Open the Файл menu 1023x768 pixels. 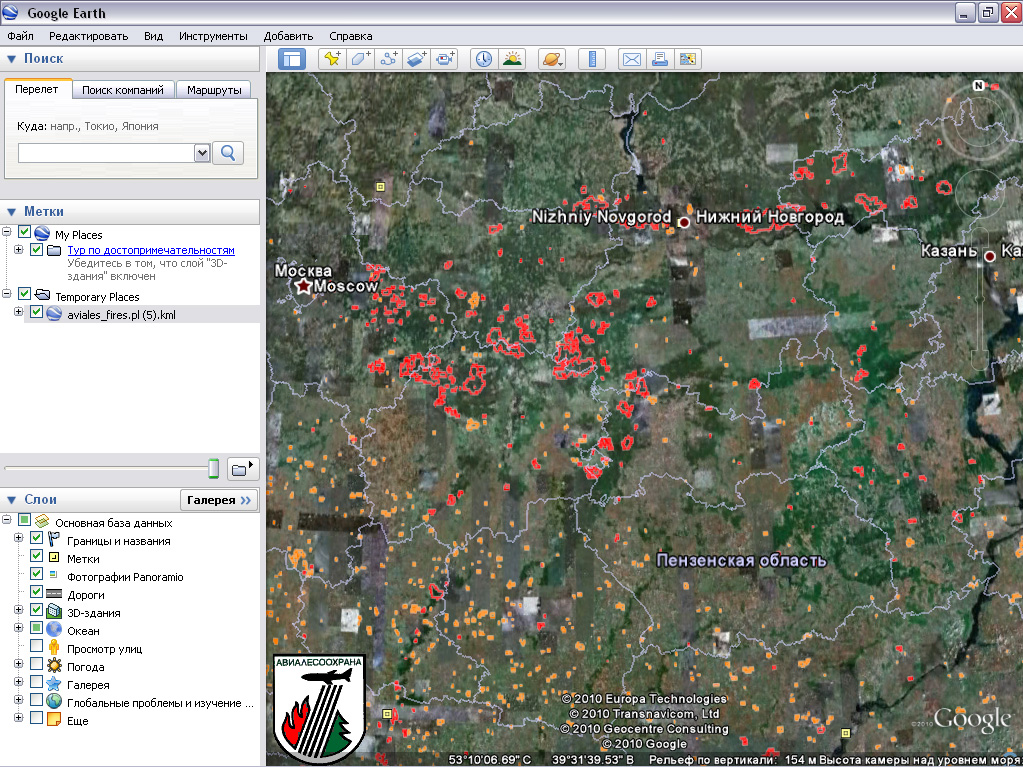coord(20,36)
